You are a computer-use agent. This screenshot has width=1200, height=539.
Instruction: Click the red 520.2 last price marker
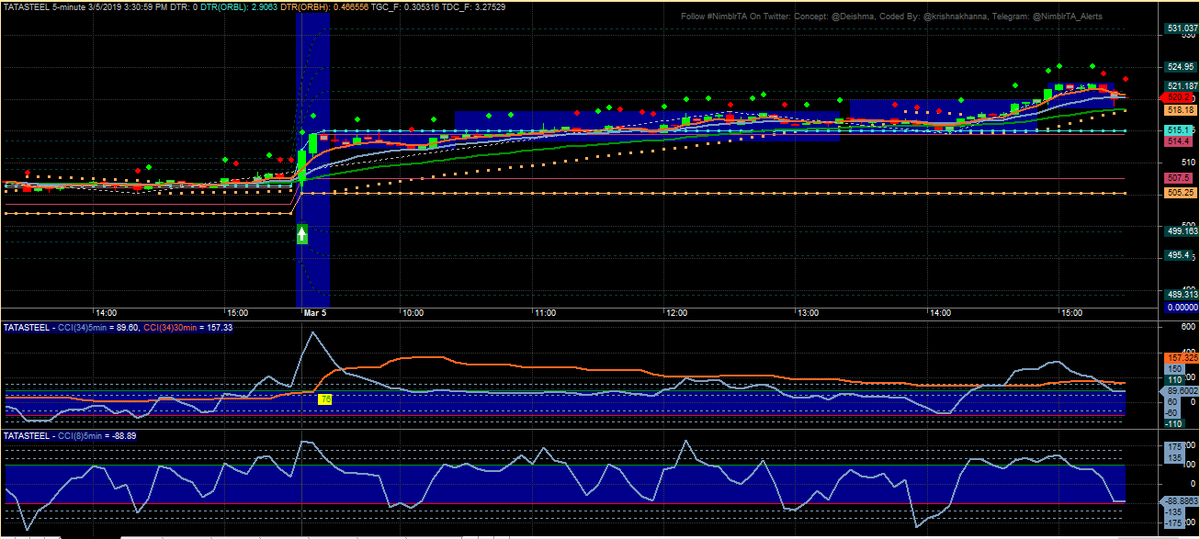pos(1178,97)
